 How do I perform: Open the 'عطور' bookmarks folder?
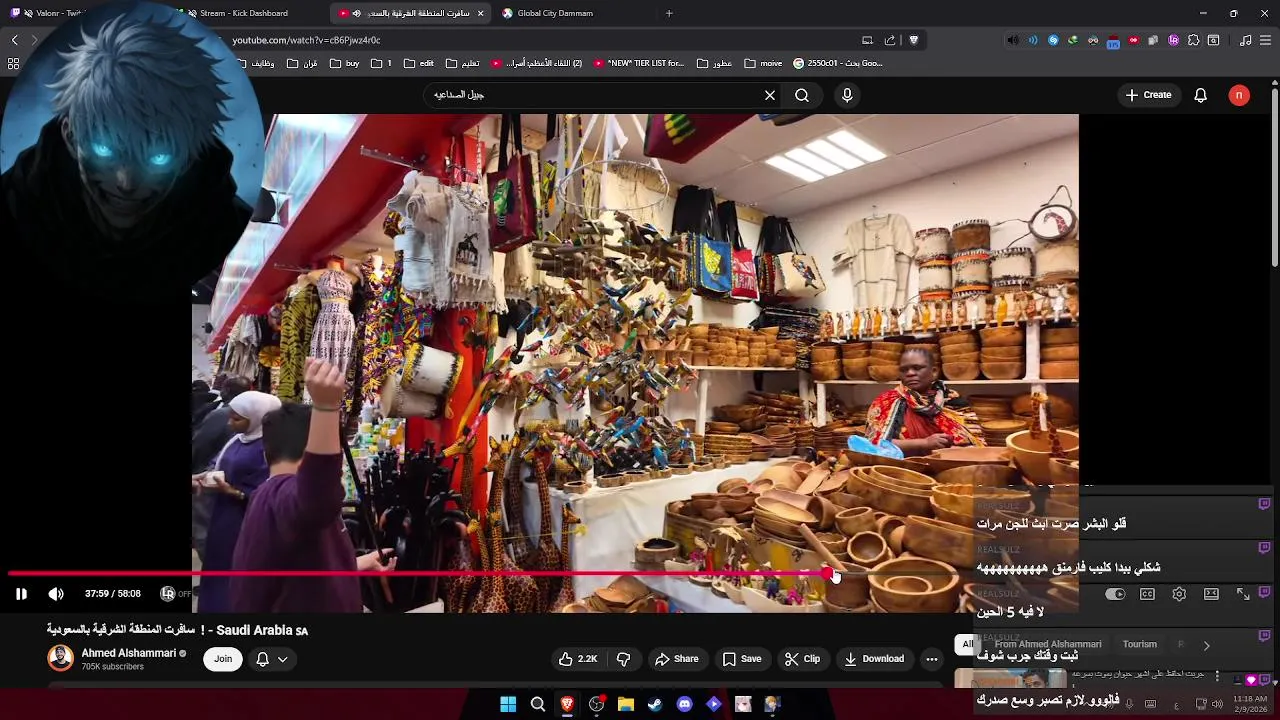coord(714,63)
